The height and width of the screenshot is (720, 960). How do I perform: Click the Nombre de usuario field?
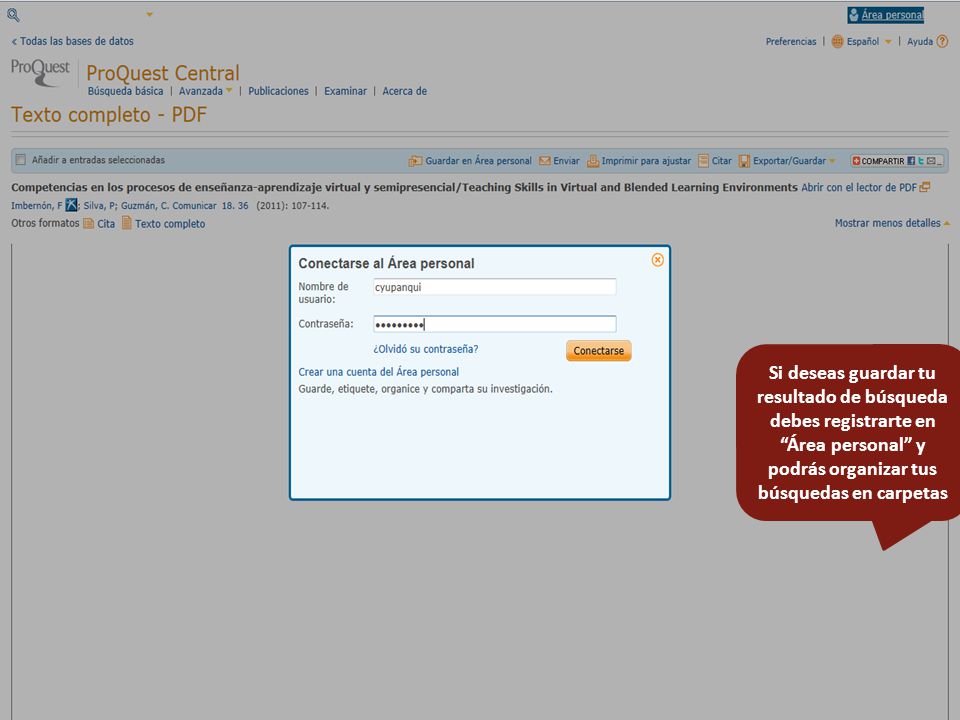495,287
